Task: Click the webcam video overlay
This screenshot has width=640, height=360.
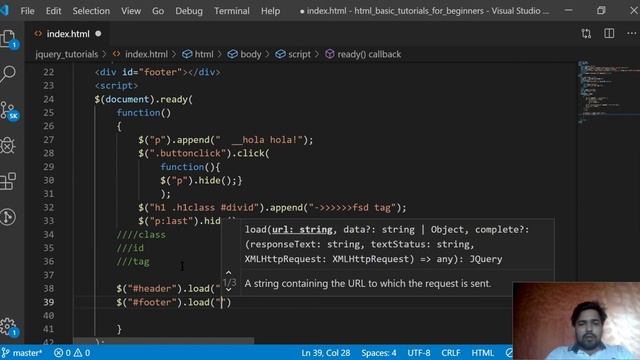Action: click(576, 321)
